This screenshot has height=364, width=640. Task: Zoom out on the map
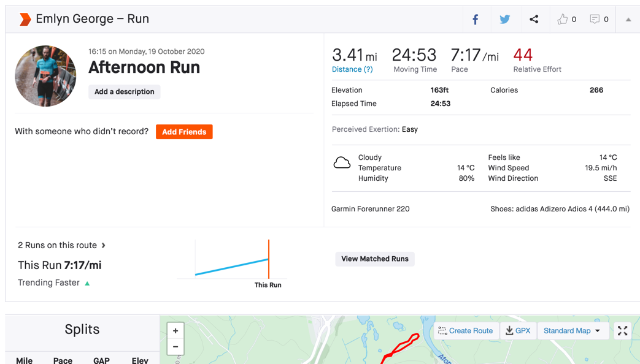click(176, 347)
